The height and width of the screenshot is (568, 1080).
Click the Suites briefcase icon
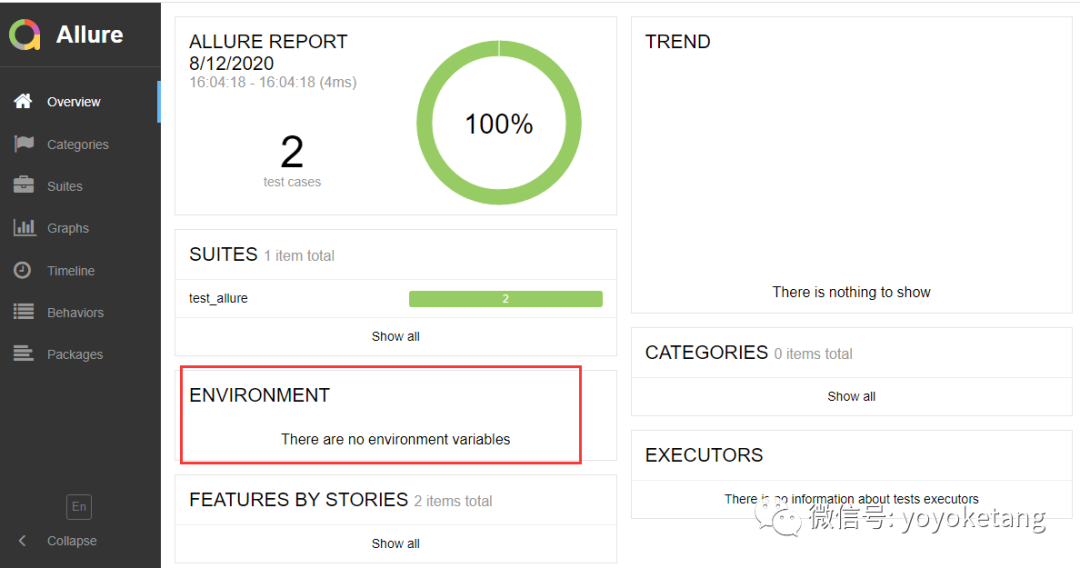[x=23, y=185]
